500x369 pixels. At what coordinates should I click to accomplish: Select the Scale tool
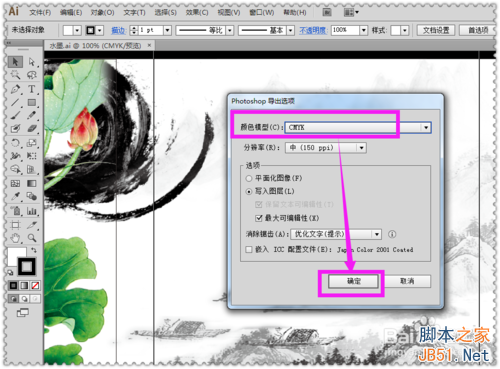pyautogui.click(x=32, y=143)
